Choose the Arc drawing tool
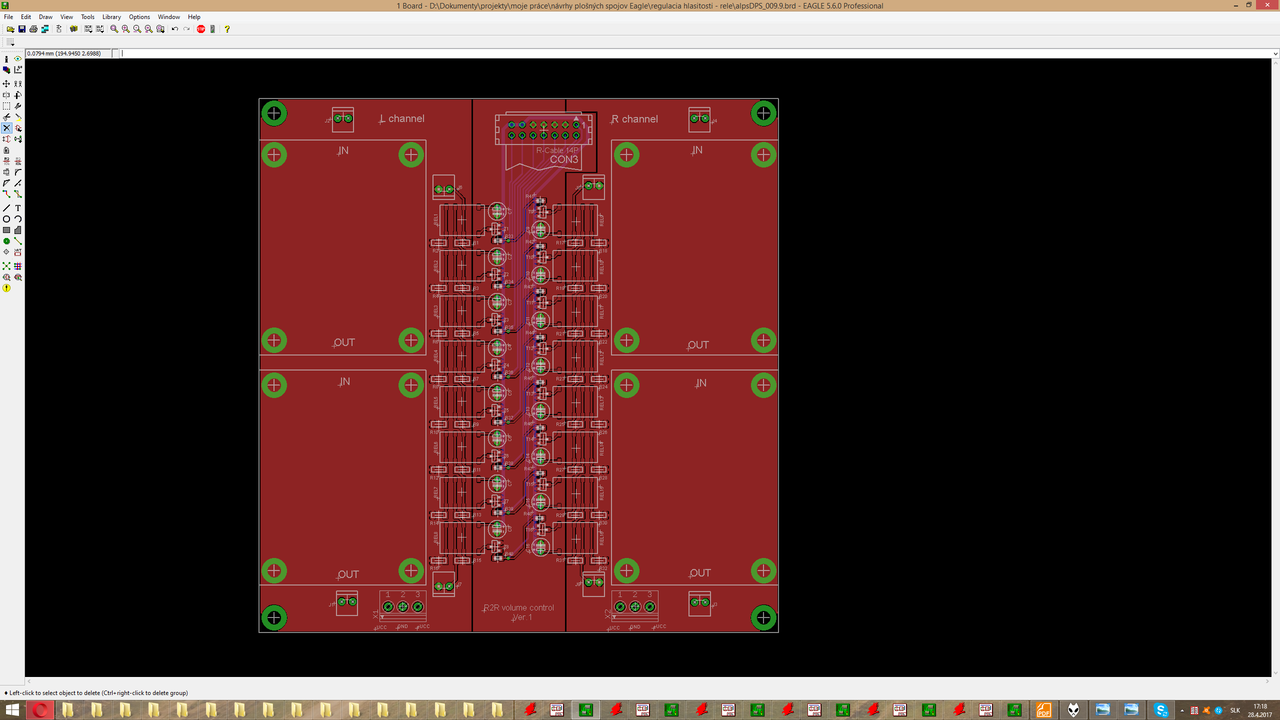Viewport: 1280px width, 720px height. click(18, 219)
